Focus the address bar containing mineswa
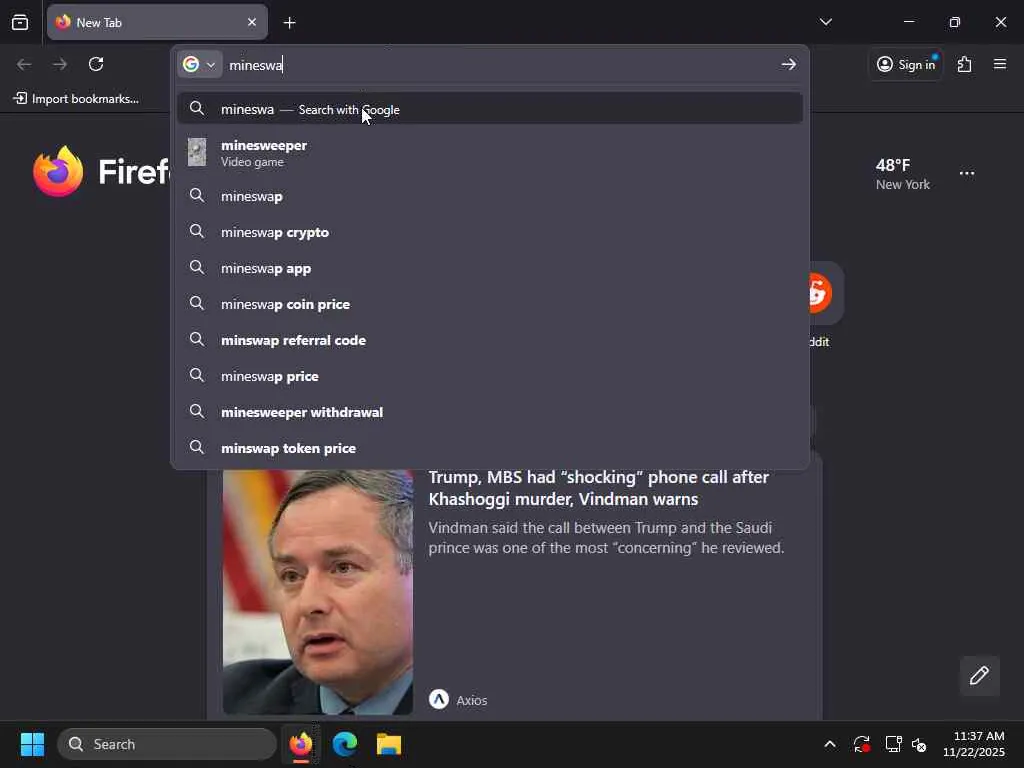 tap(500, 65)
